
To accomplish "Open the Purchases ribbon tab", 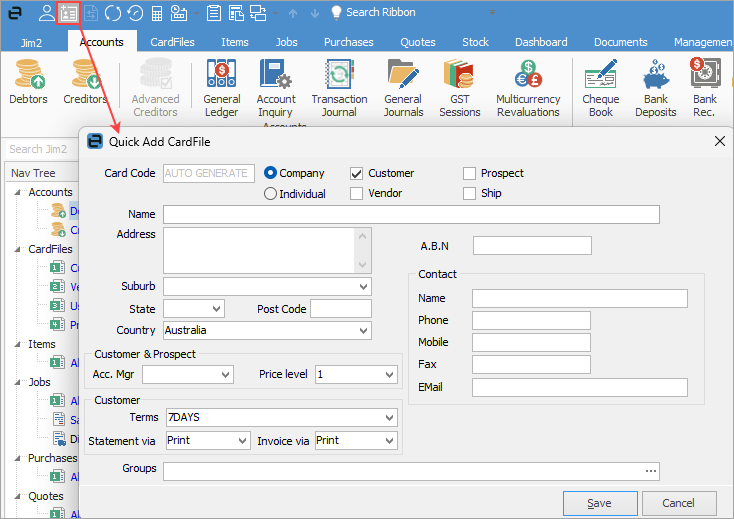I will point(348,42).
